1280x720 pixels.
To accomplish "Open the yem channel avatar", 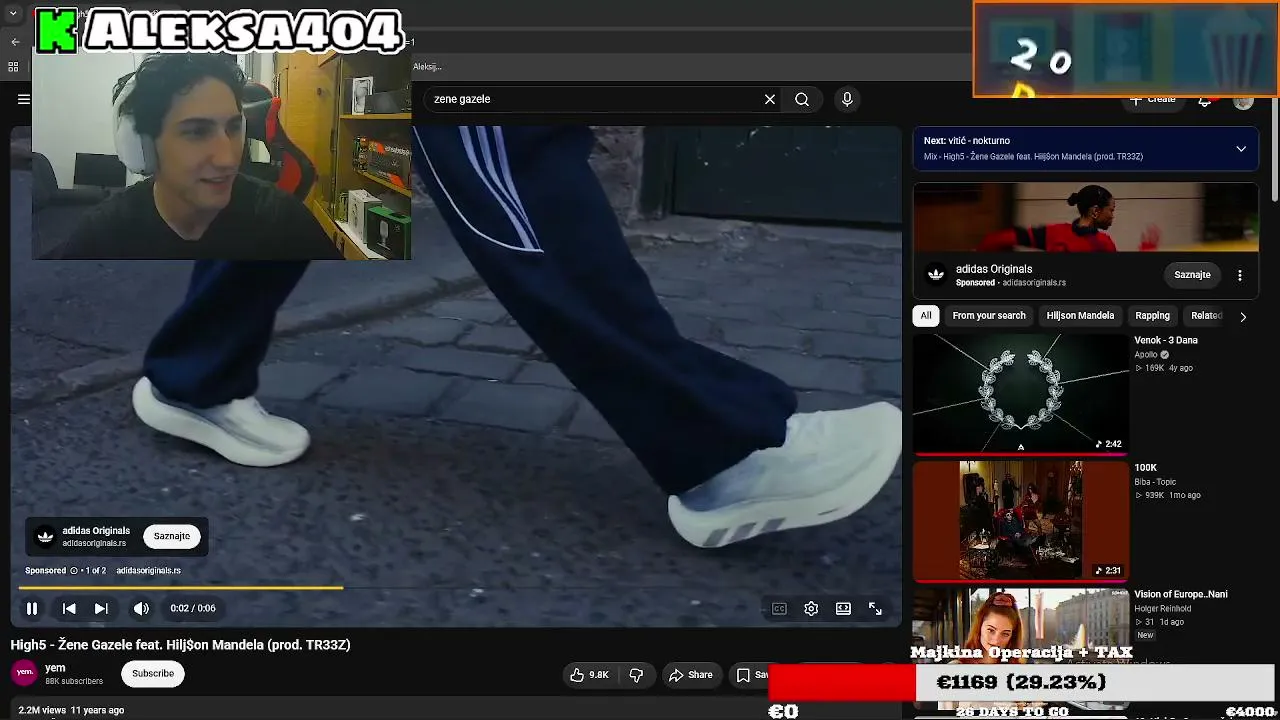I will pyautogui.click(x=23, y=673).
